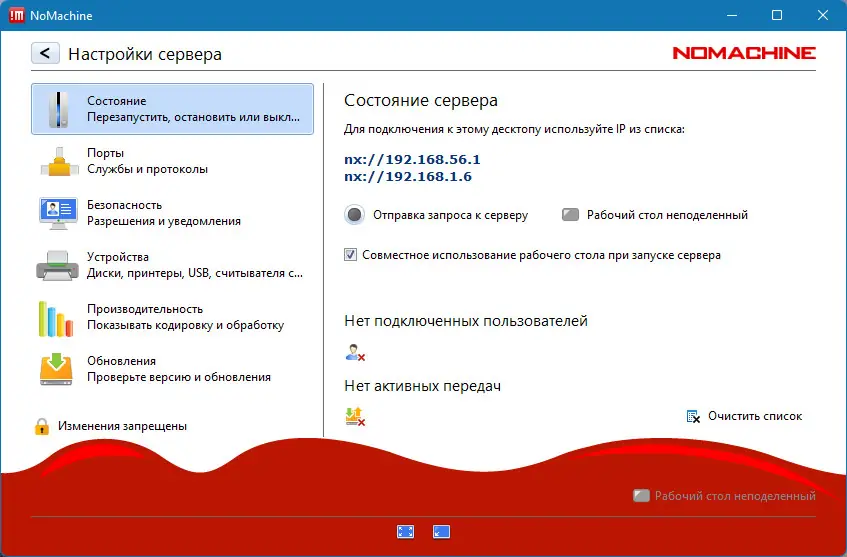Click the server tower icon for Состояние
The height and width of the screenshot is (557, 847).
coord(58,109)
